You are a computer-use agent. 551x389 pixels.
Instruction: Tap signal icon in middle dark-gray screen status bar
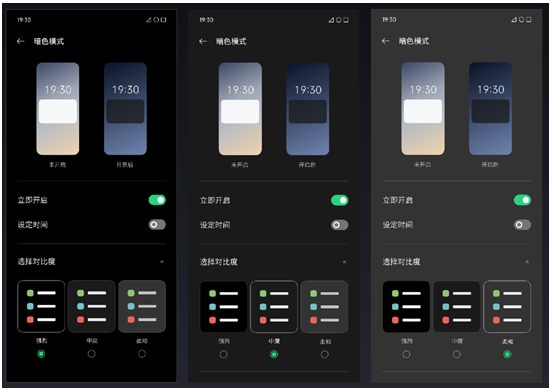(x=331, y=20)
